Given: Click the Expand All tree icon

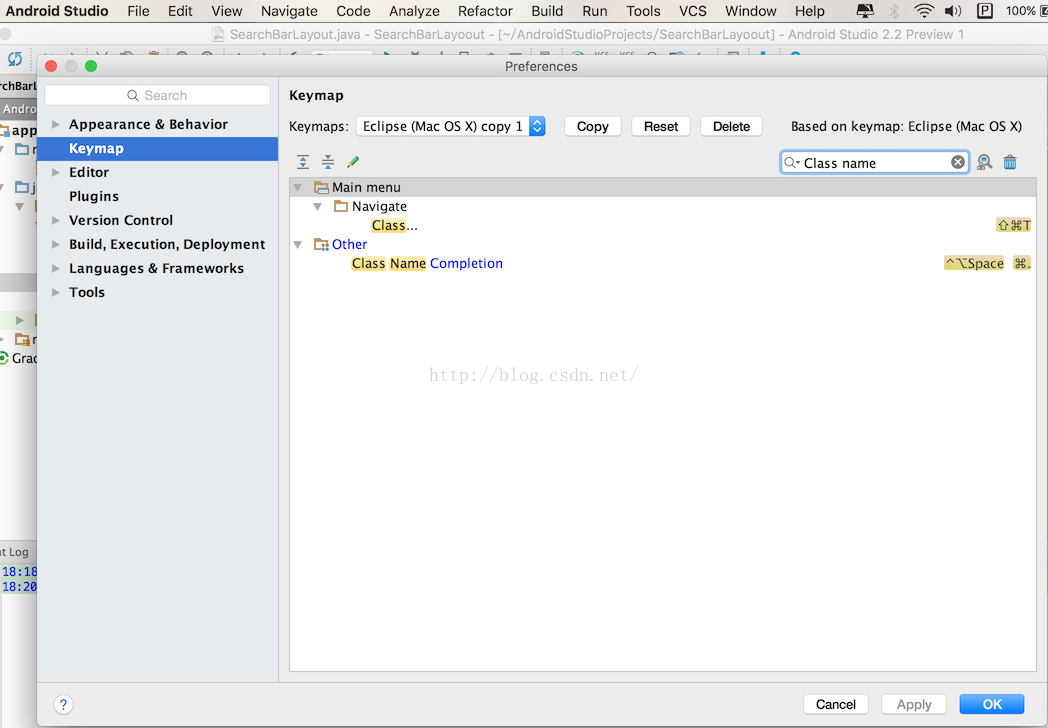Looking at the screenshot, I should [x=303, y=162].
